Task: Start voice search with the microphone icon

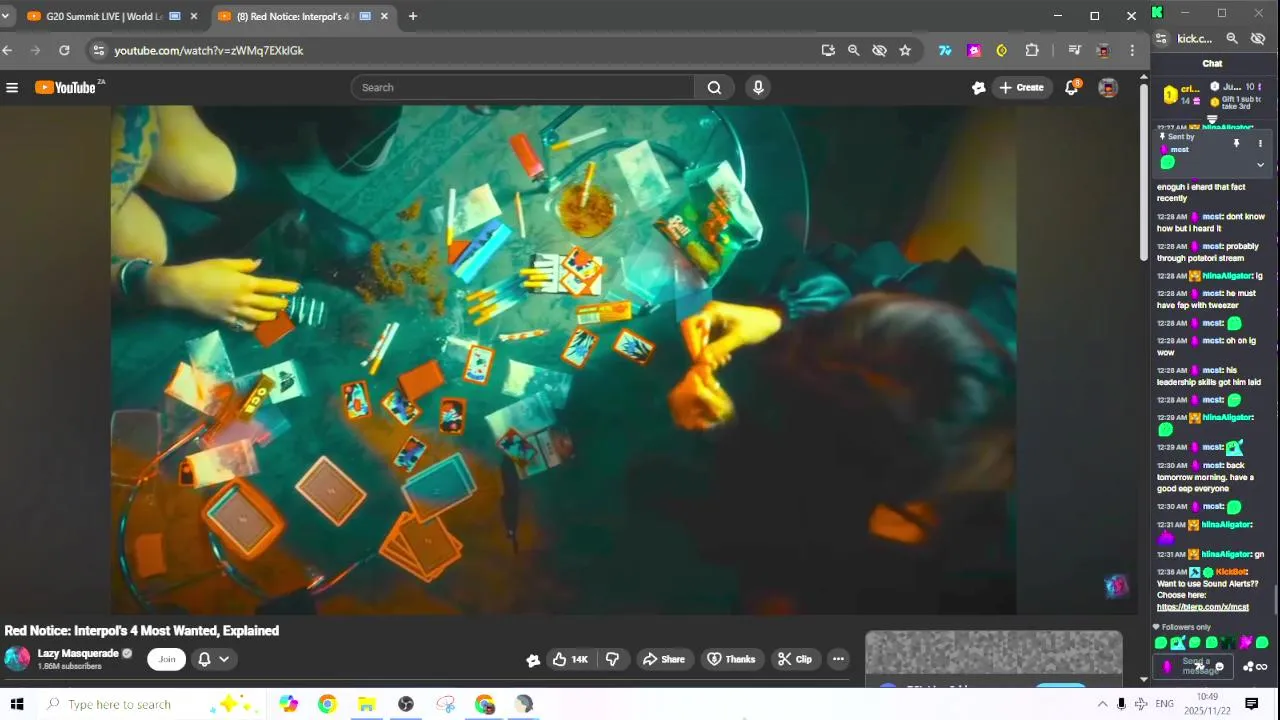Action: click(x=758, y=88)
